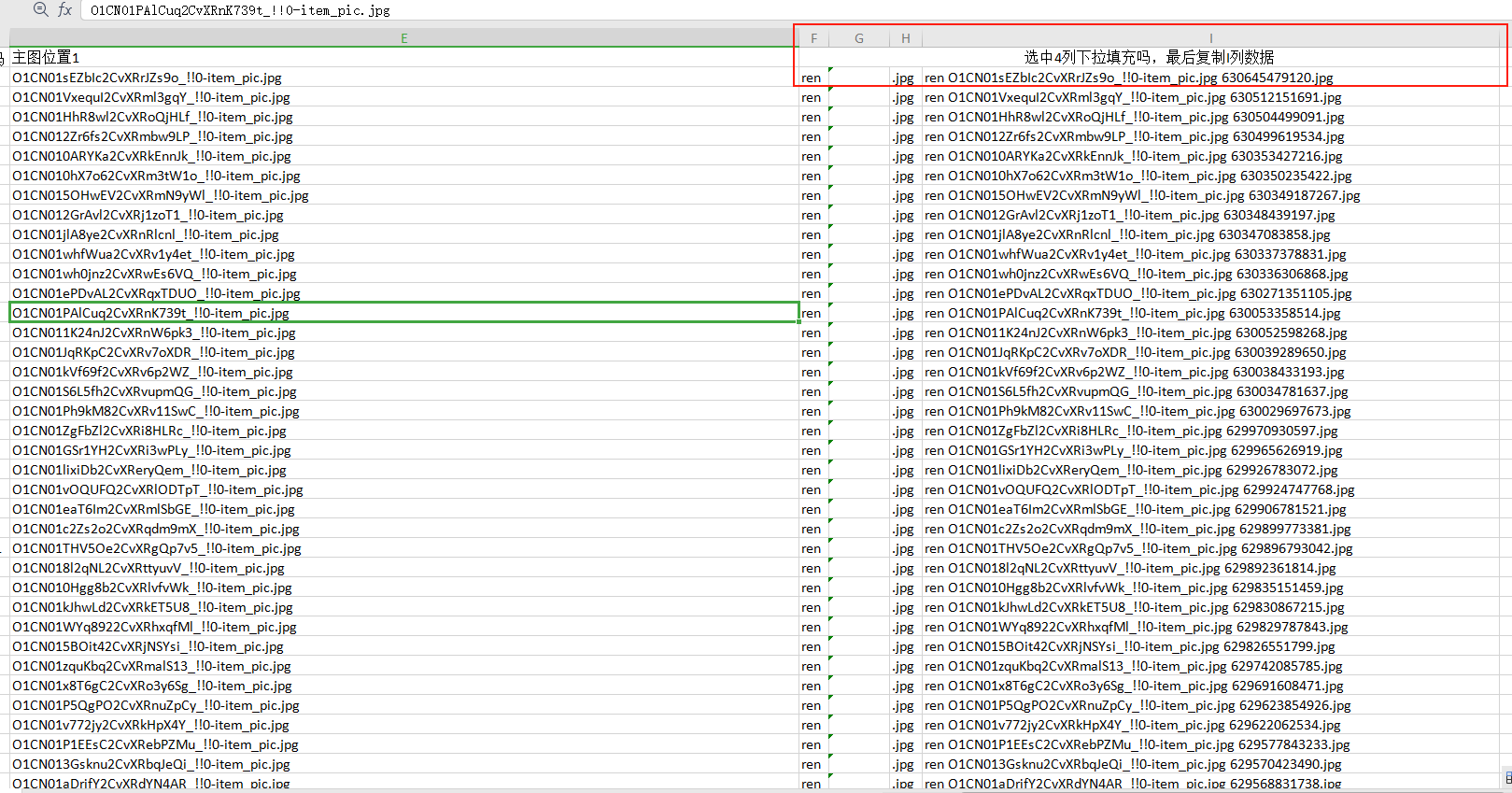Select cell 'O1CN015OHwEV2CvXRmN9yWl_!!0-item_pic.jpg' in column E
Viewport: 1512px width, 793px height.
click(403, 195)
